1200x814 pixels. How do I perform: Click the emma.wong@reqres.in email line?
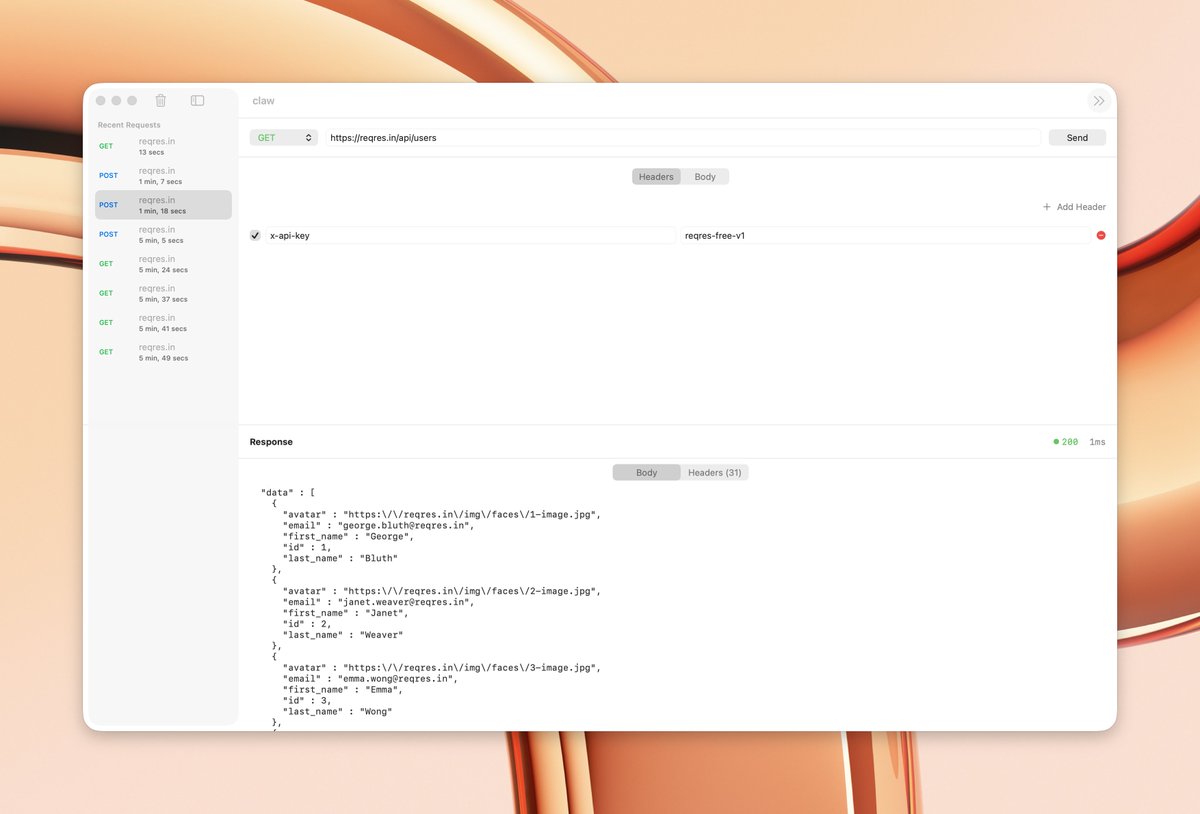pyautogui.click(x=370, y=678)
